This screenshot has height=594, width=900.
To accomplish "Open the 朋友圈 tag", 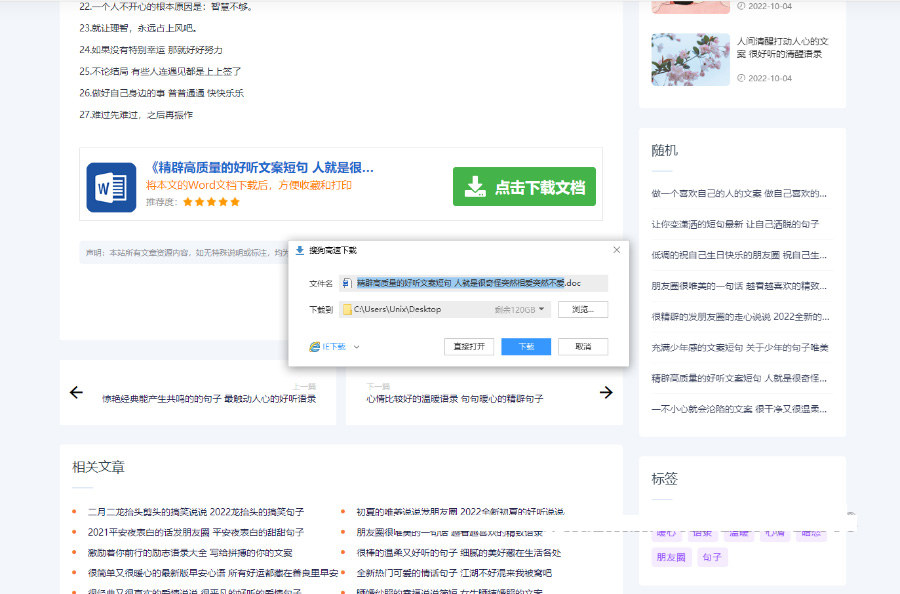I will [x=670, y=557].
